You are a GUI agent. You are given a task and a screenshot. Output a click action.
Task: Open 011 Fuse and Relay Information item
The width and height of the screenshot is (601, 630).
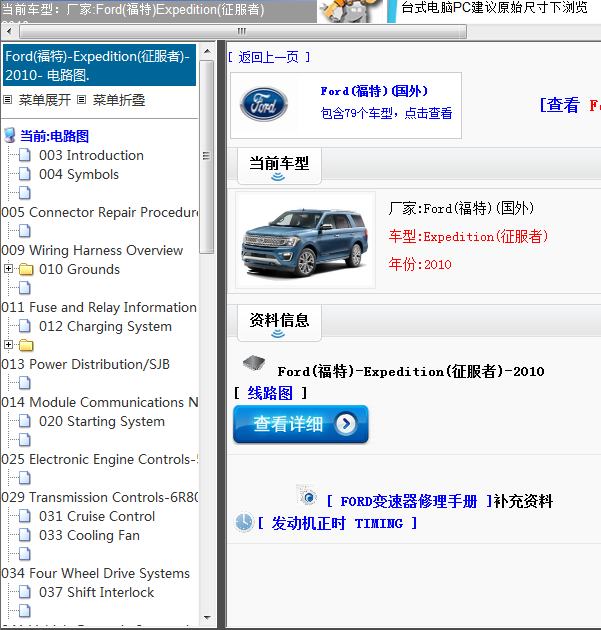coord(99,307)
